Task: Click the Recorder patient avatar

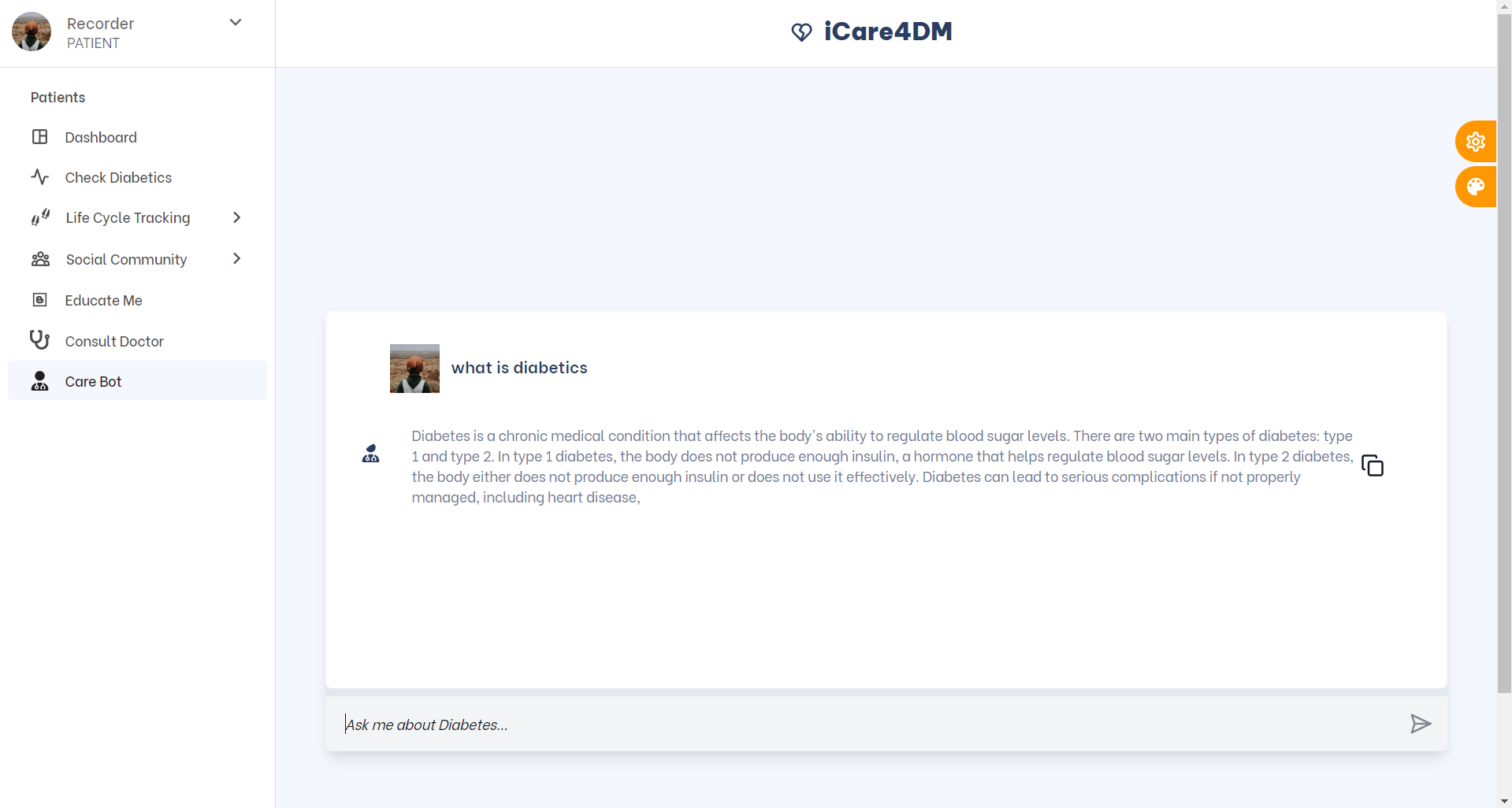Action: point(31,32)
